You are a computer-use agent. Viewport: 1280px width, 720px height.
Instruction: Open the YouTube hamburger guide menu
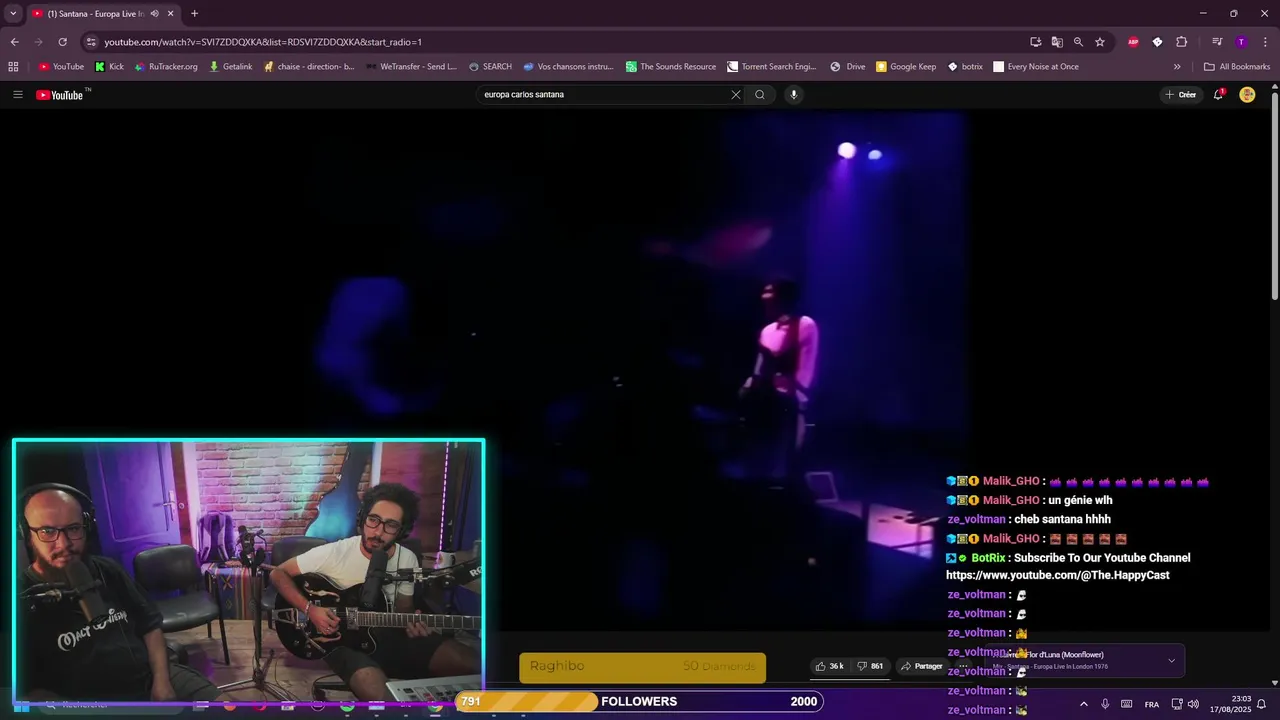18,95
